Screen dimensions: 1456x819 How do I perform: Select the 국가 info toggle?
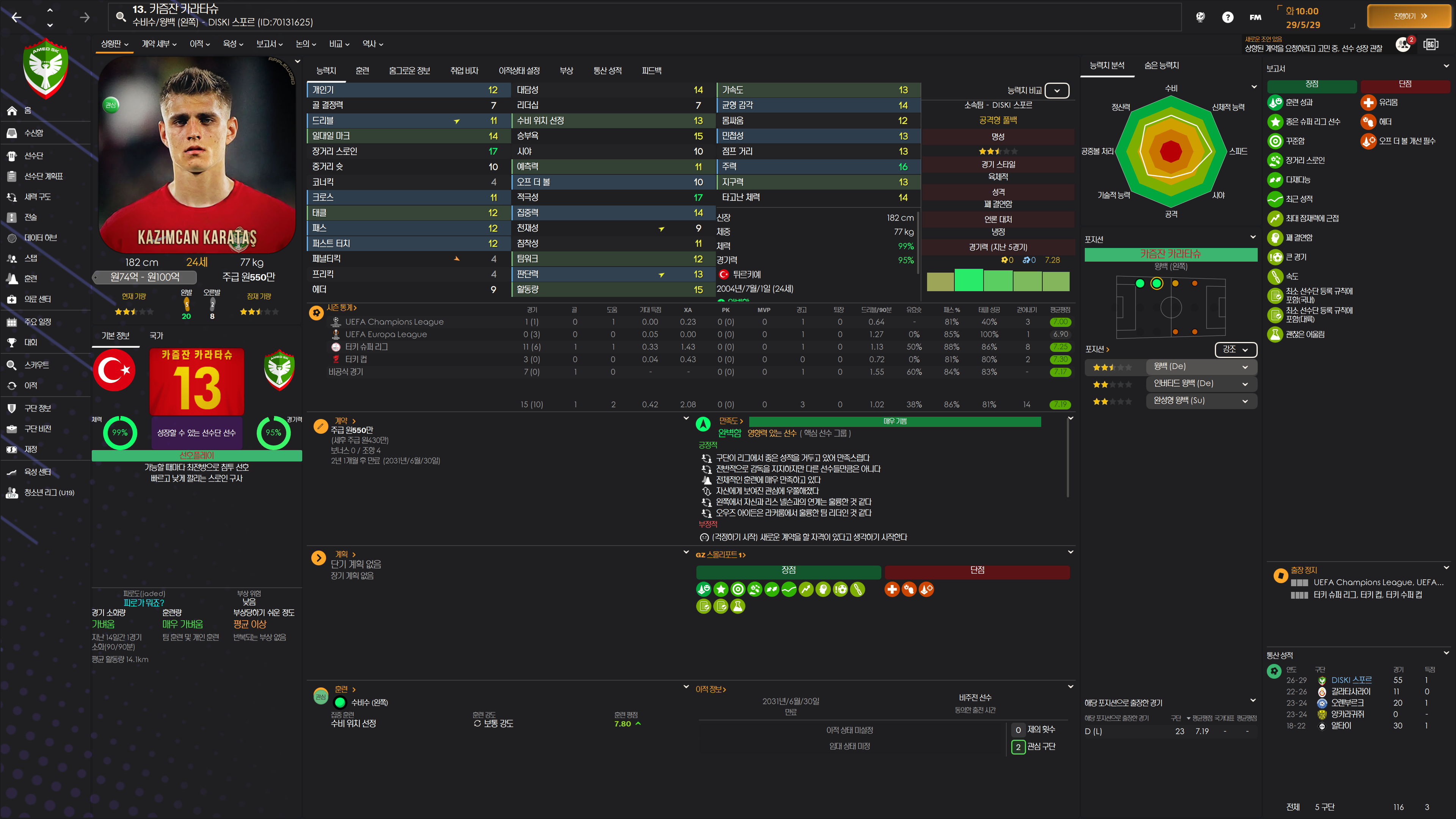(x=156, y=336)
